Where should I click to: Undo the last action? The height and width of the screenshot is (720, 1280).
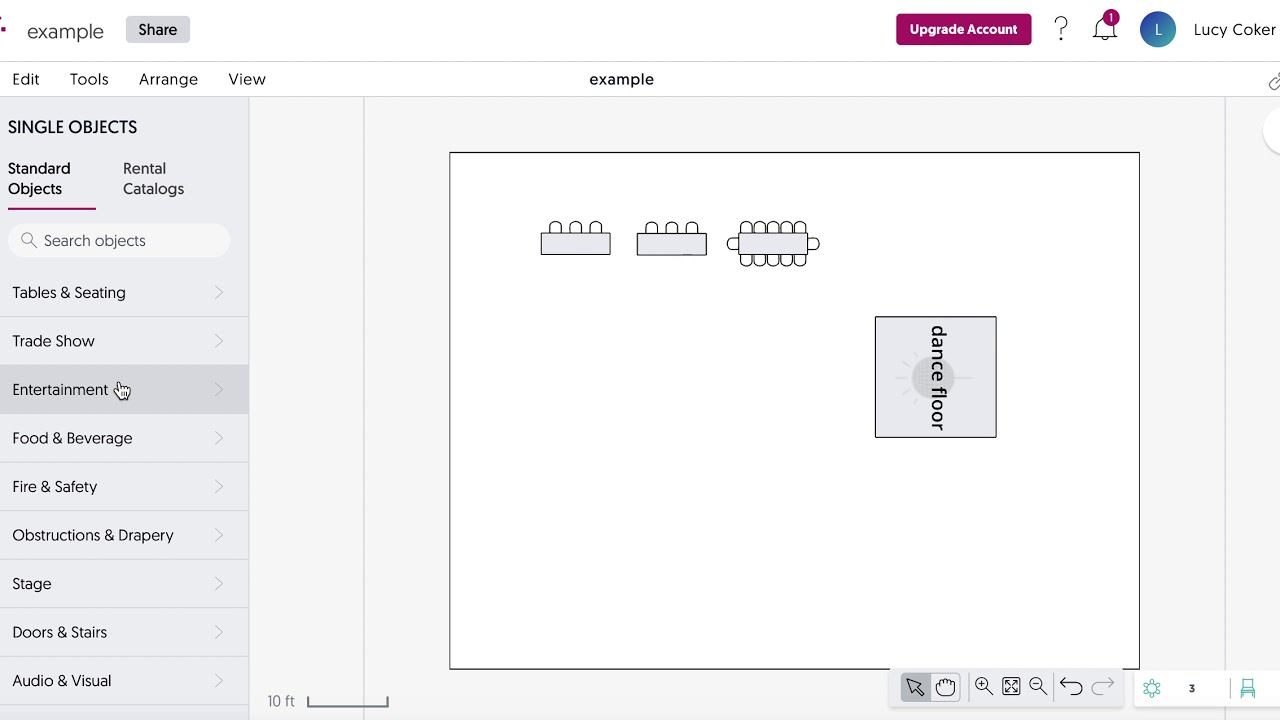point(1071,687)
